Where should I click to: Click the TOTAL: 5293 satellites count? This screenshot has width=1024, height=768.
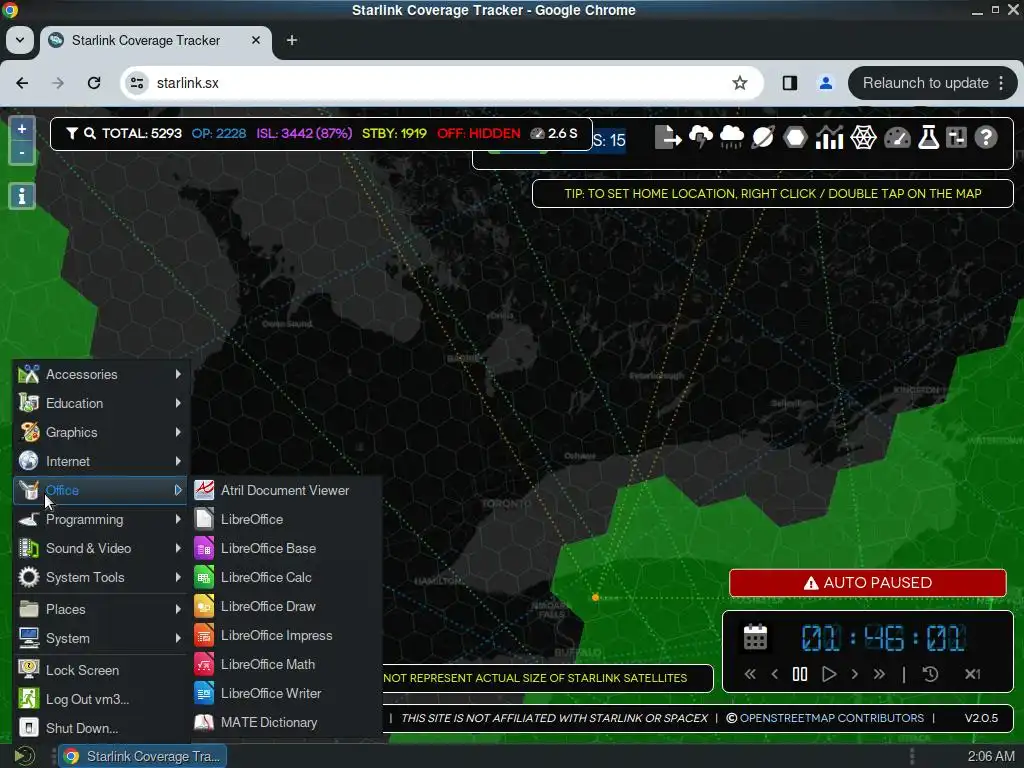(142, 133)
